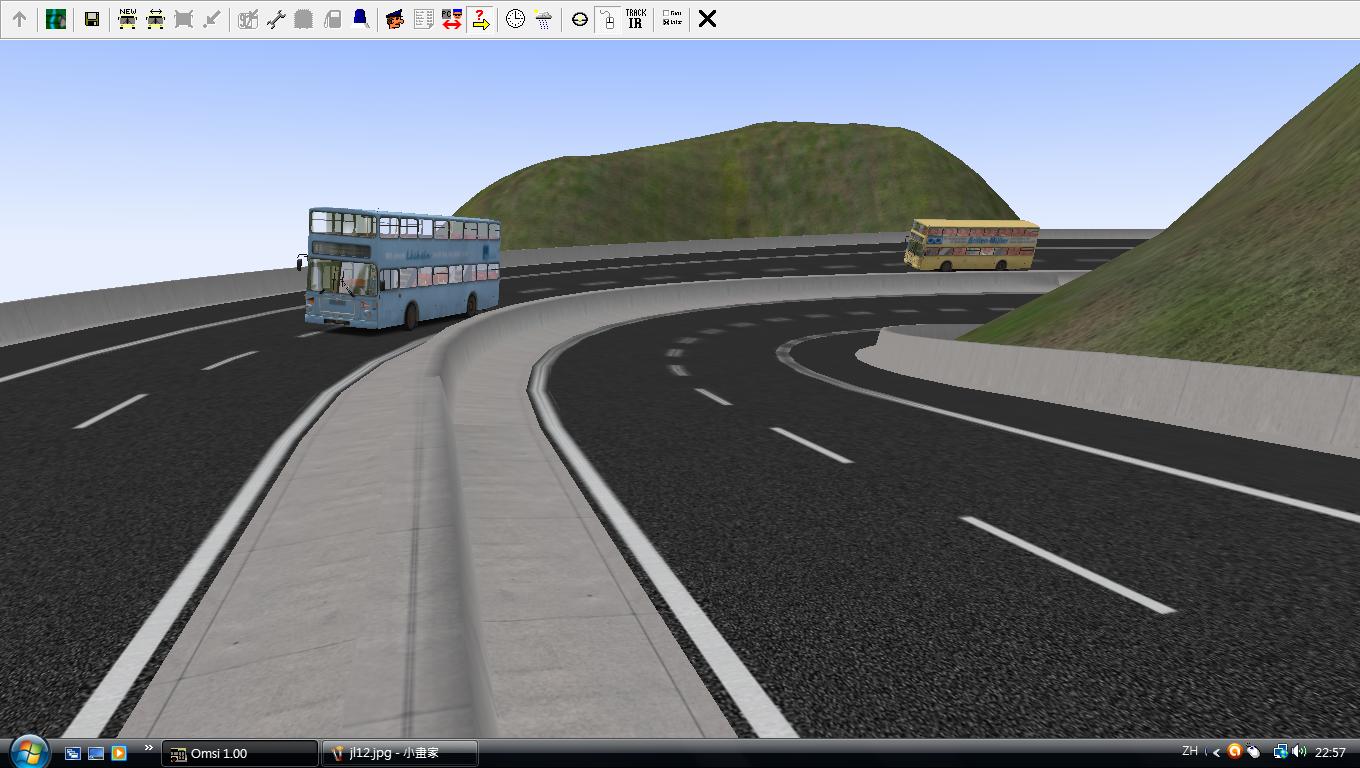Open the wrench maintenance icon
The width and height of the screenshot is (1360, 768).
click(276, 19)
